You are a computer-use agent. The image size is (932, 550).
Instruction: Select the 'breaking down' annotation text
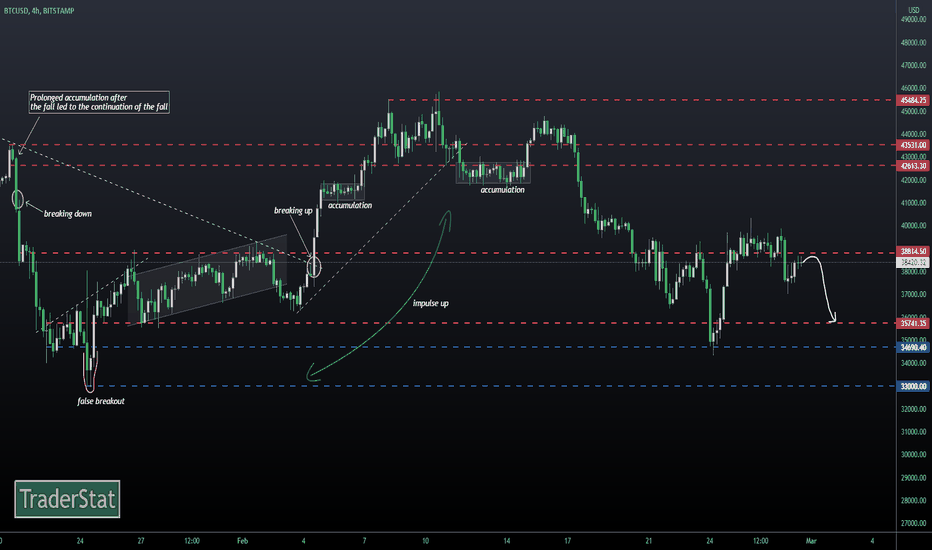pos(68,214)
